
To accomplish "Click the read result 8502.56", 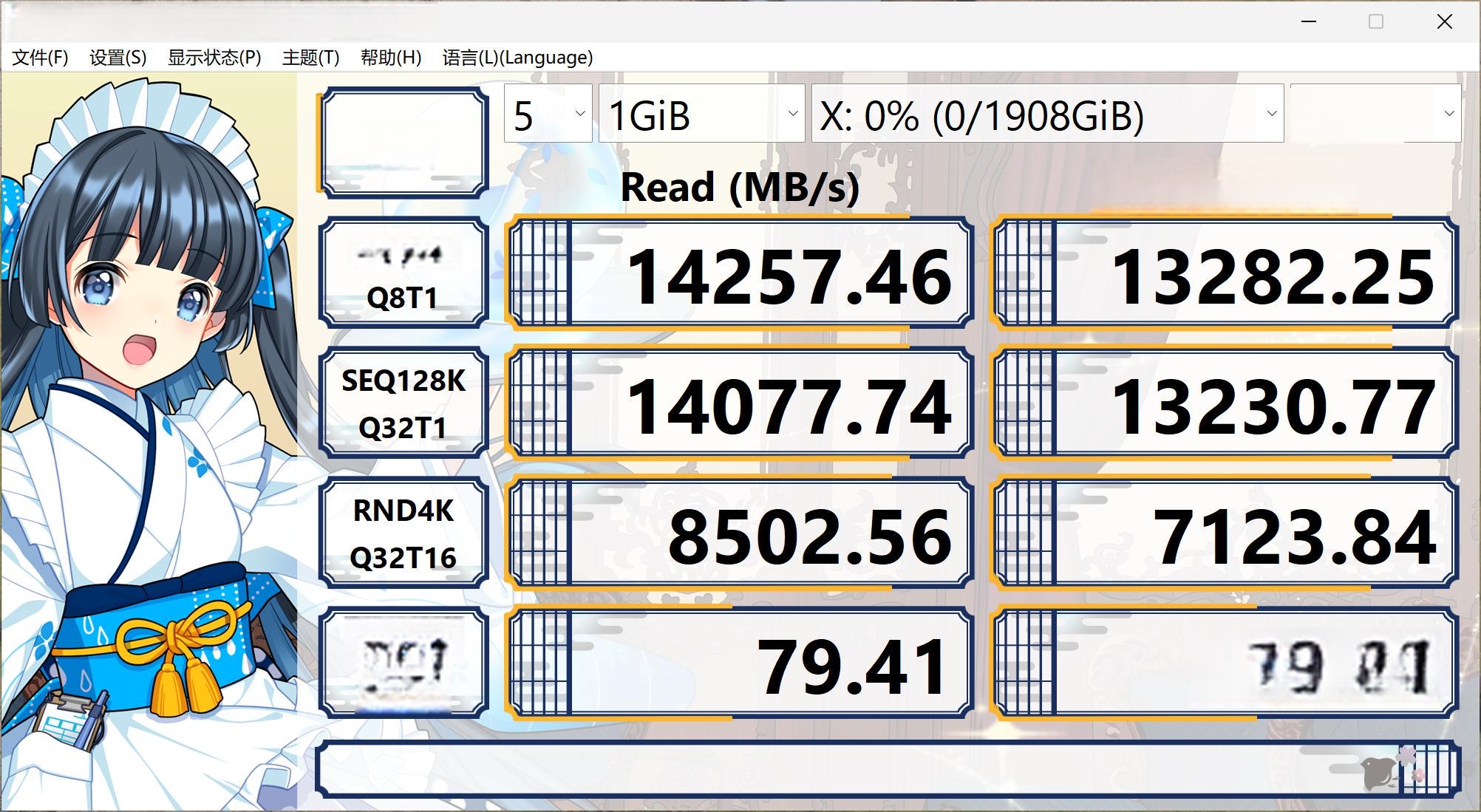I will click(x=739, y=533).
